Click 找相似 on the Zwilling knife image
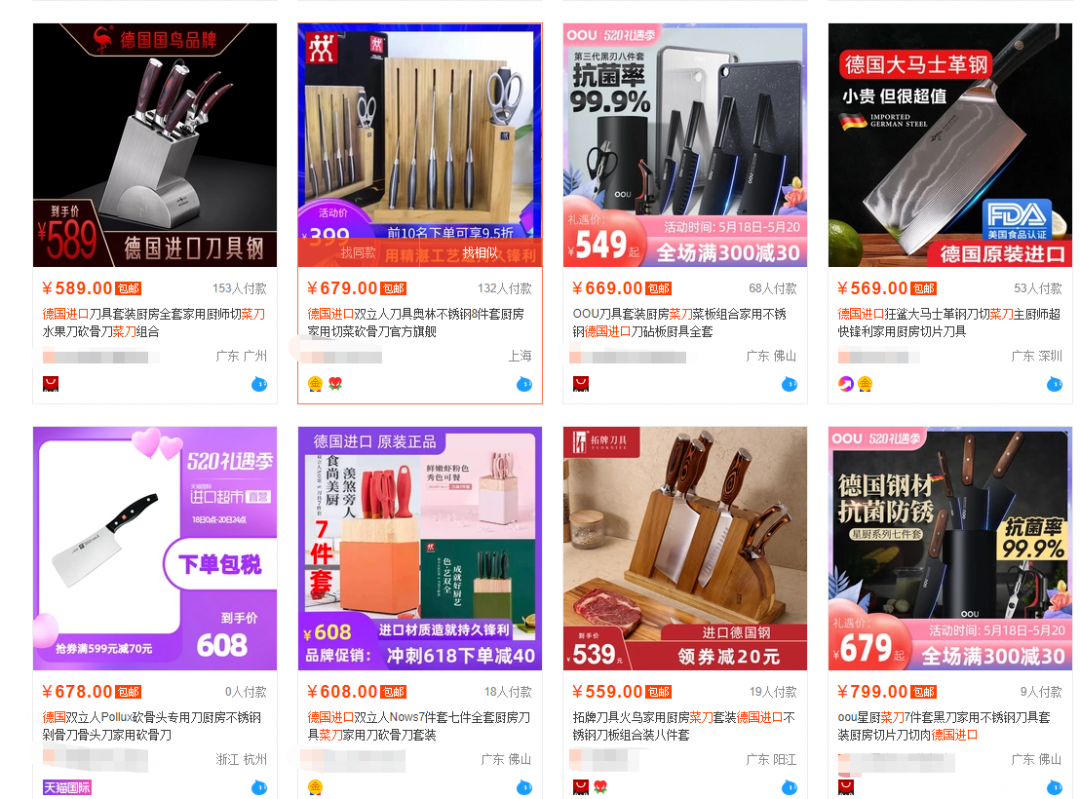The image size is (1080, 799). tap(480, 253)
